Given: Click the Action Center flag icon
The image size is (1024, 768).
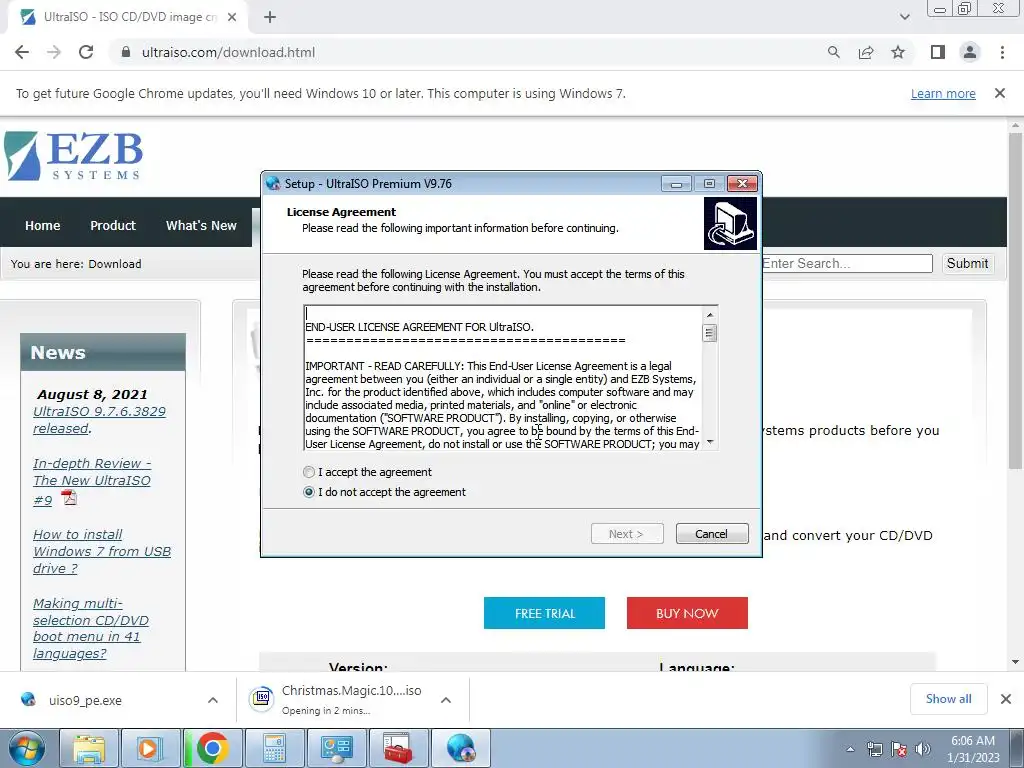Looking at the screenshot, I should [899, 749].
